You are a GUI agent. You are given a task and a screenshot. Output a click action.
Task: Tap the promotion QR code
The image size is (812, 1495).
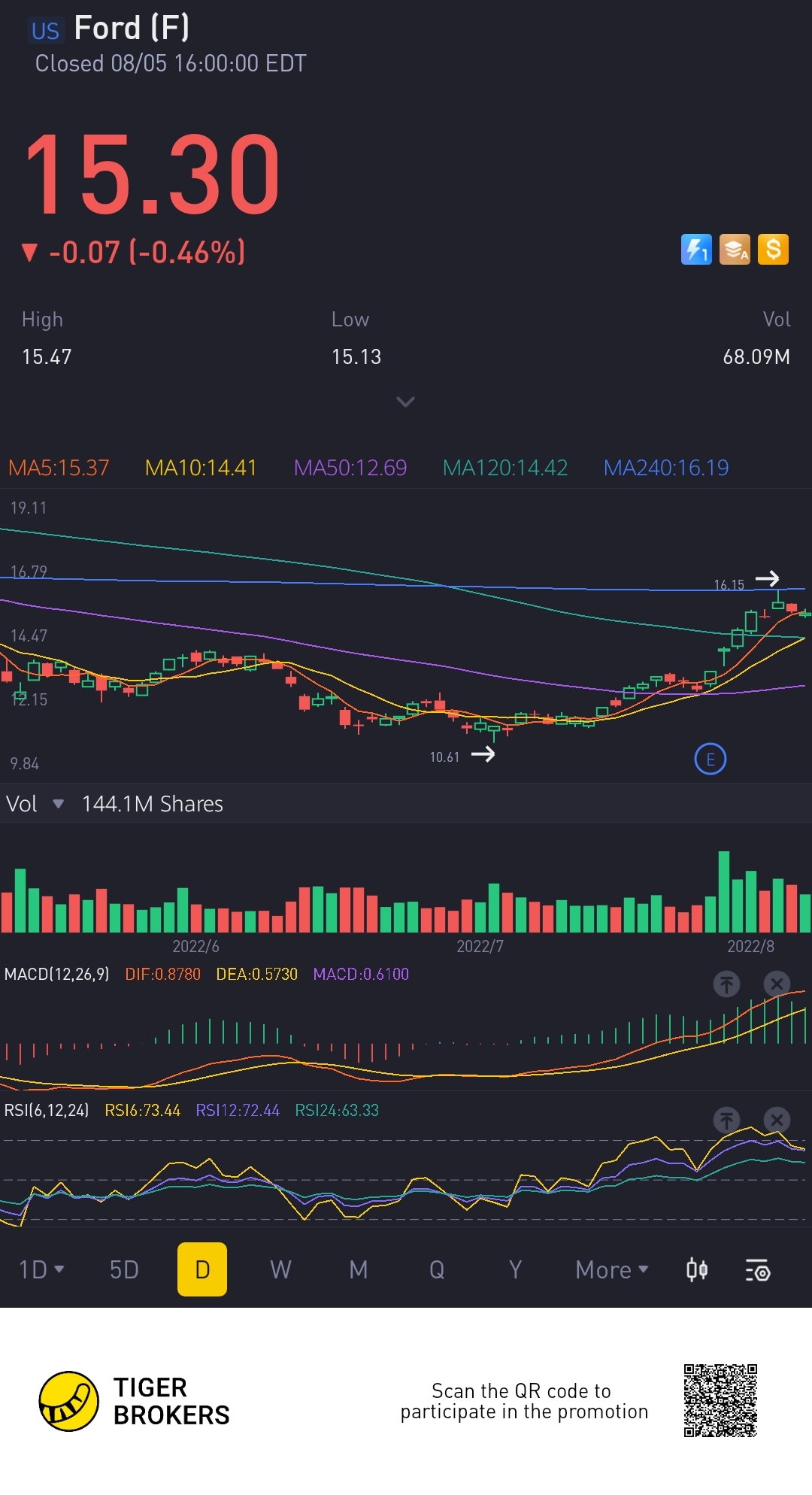pos(720,1401)
